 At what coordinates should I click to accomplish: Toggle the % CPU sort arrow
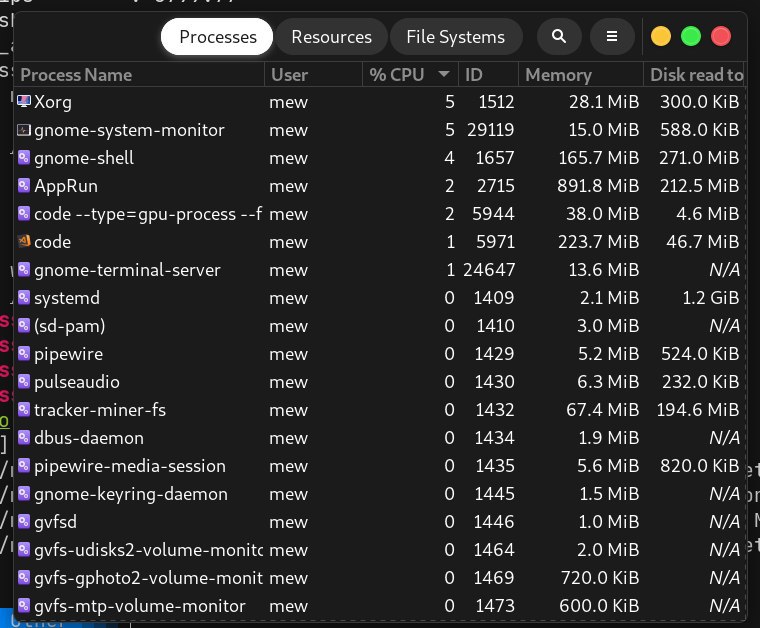(x=443, y=74)
